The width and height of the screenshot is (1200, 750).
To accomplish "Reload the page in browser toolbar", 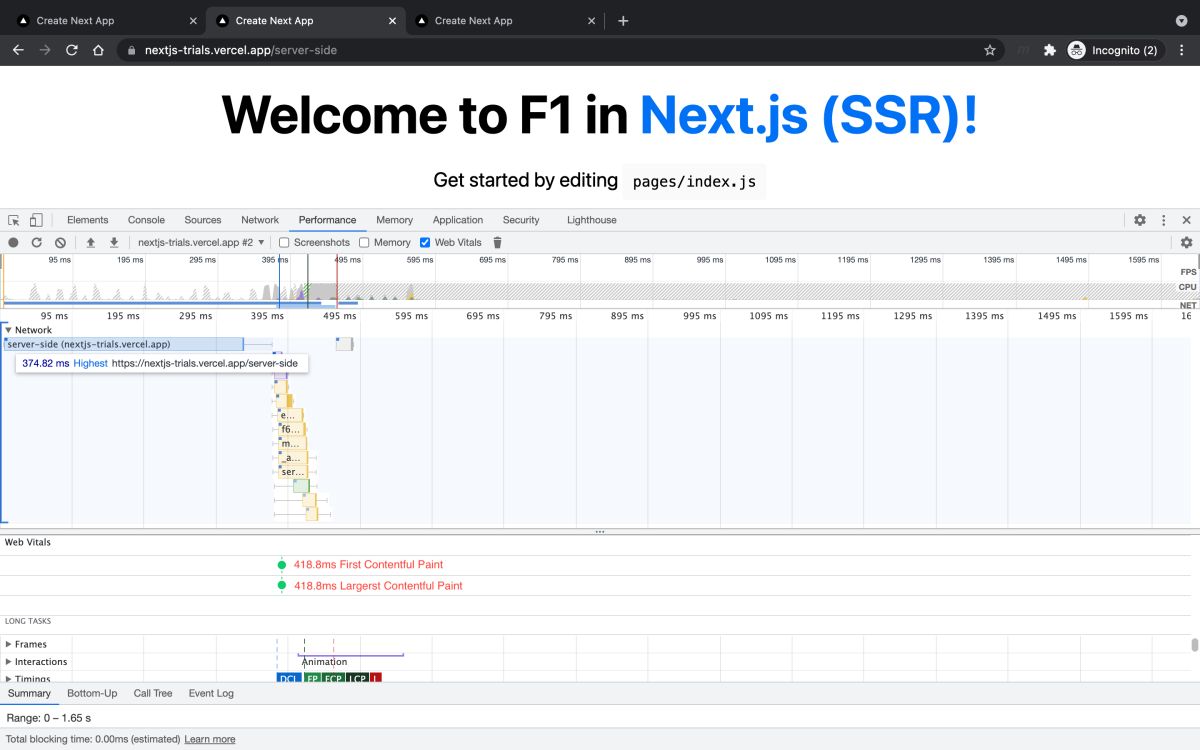I will 71,50.
